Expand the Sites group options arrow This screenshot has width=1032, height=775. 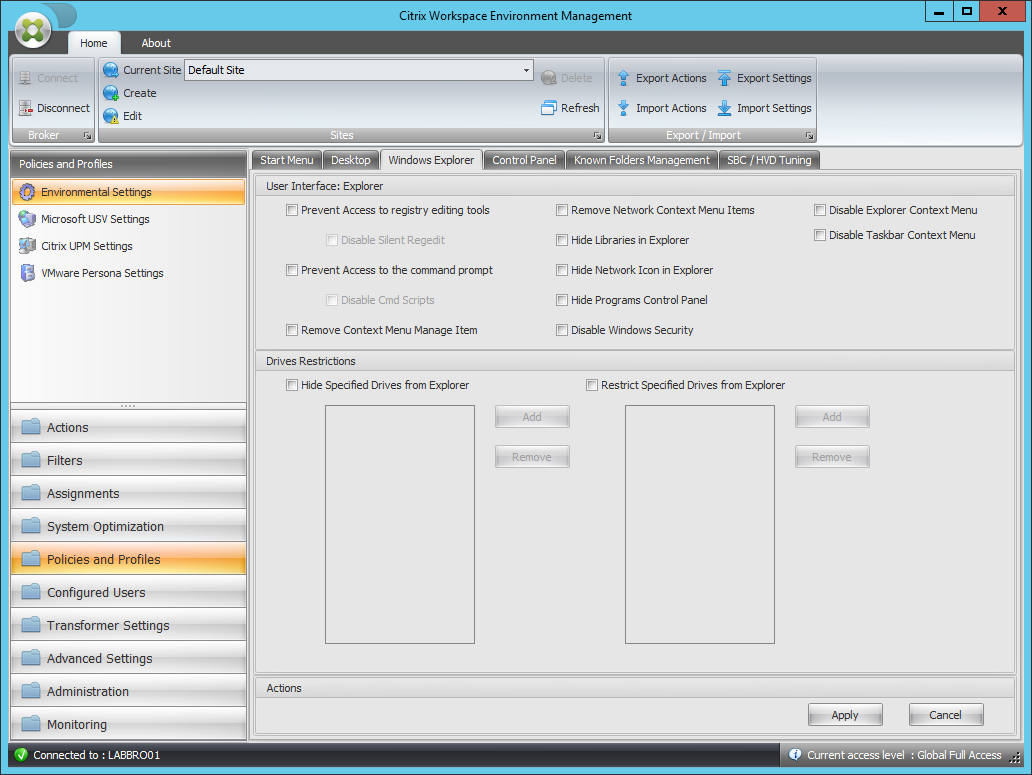pyautogui.click(x=597, y=135)
